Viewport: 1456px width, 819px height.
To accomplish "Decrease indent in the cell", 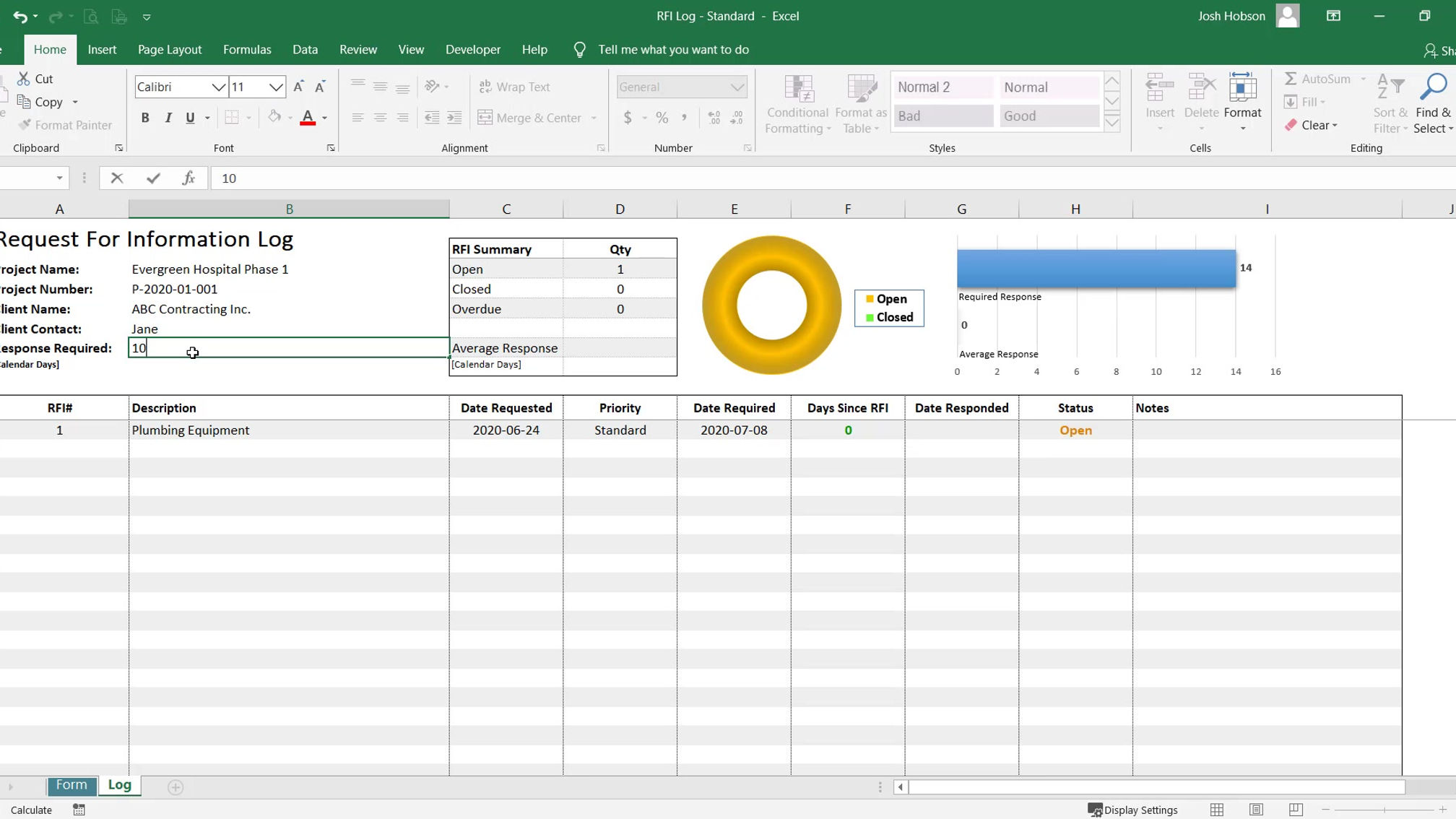I will 432,118.
